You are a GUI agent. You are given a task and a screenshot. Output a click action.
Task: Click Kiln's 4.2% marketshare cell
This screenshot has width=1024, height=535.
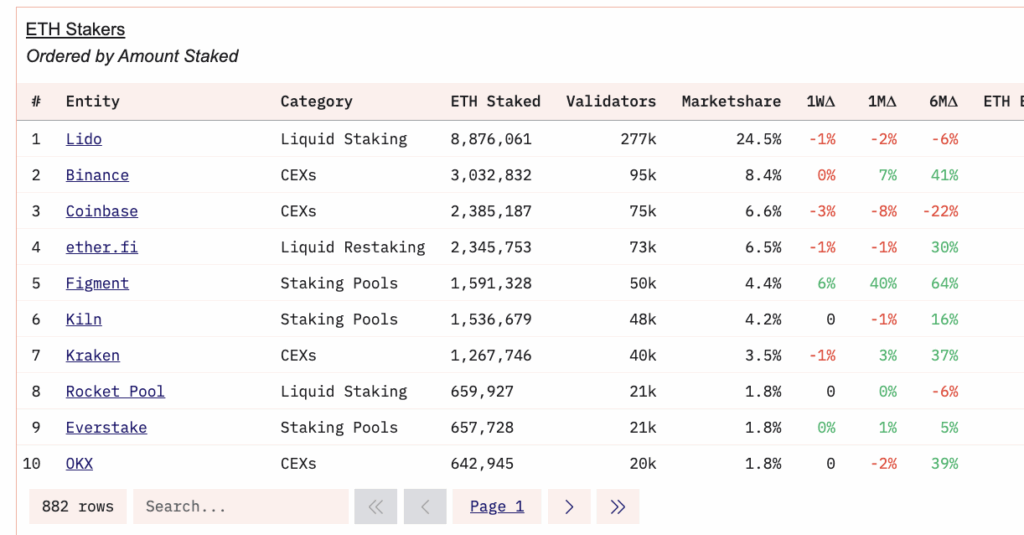[x=763, y=319]
